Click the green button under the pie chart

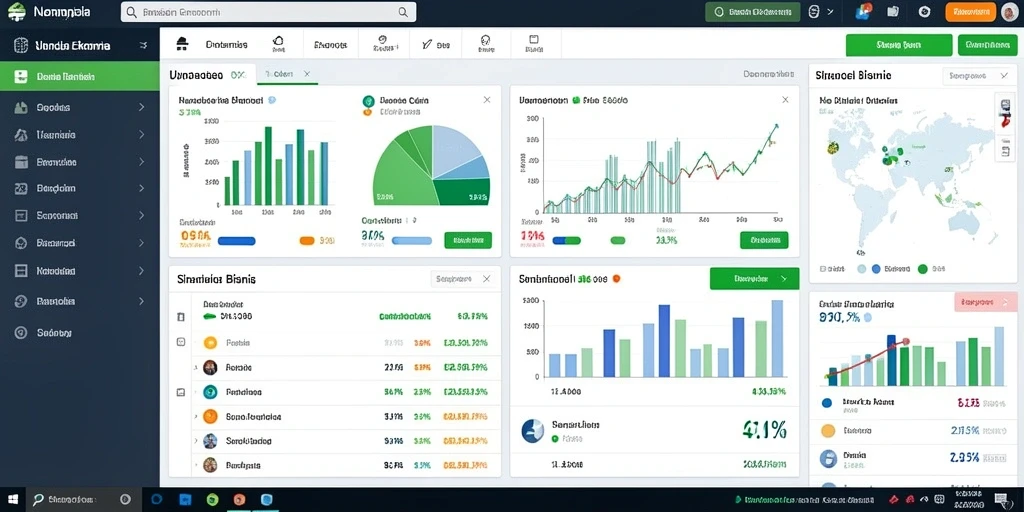(468, 240)
